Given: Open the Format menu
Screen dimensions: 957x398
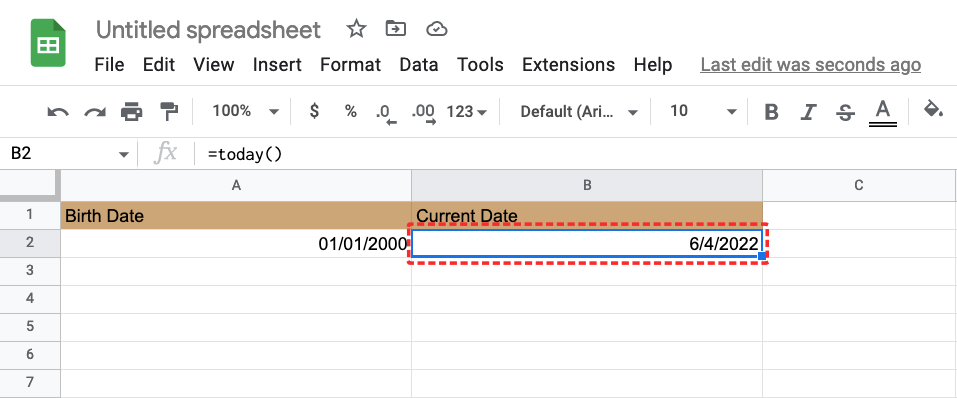Looking at the screenshot, I should click(350, 65).
